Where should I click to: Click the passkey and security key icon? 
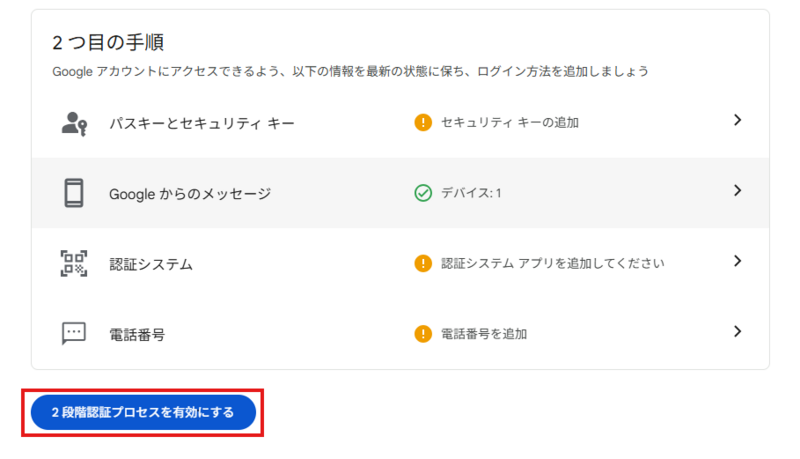pyautogui.click(x=74, y=123)
